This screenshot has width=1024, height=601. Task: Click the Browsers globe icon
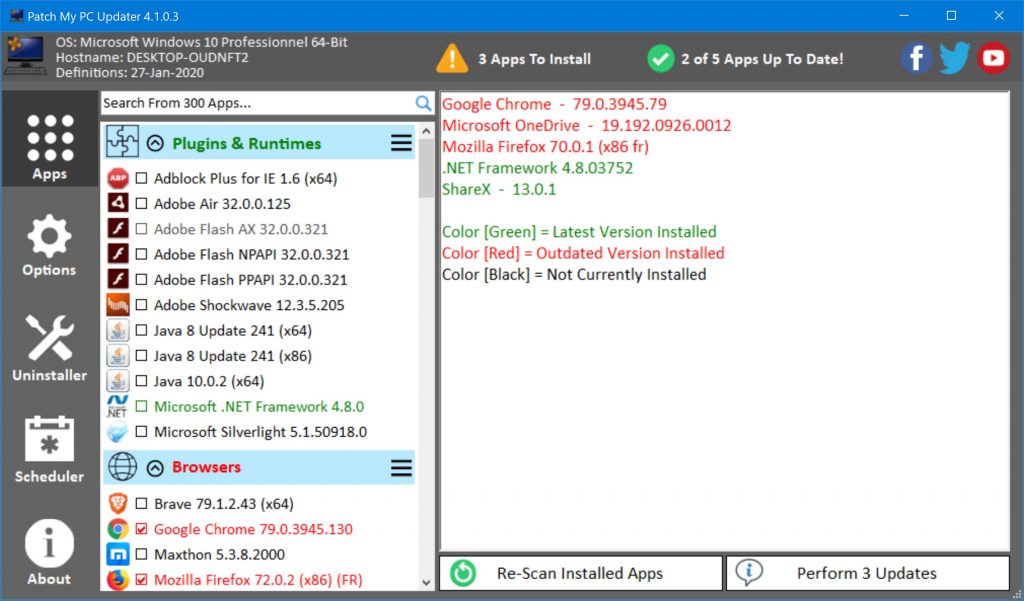pos(122,467)
